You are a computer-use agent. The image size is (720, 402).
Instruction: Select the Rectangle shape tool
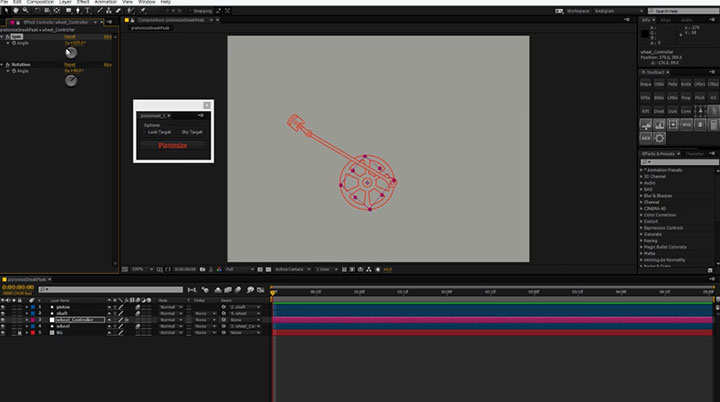click(68, 10)
